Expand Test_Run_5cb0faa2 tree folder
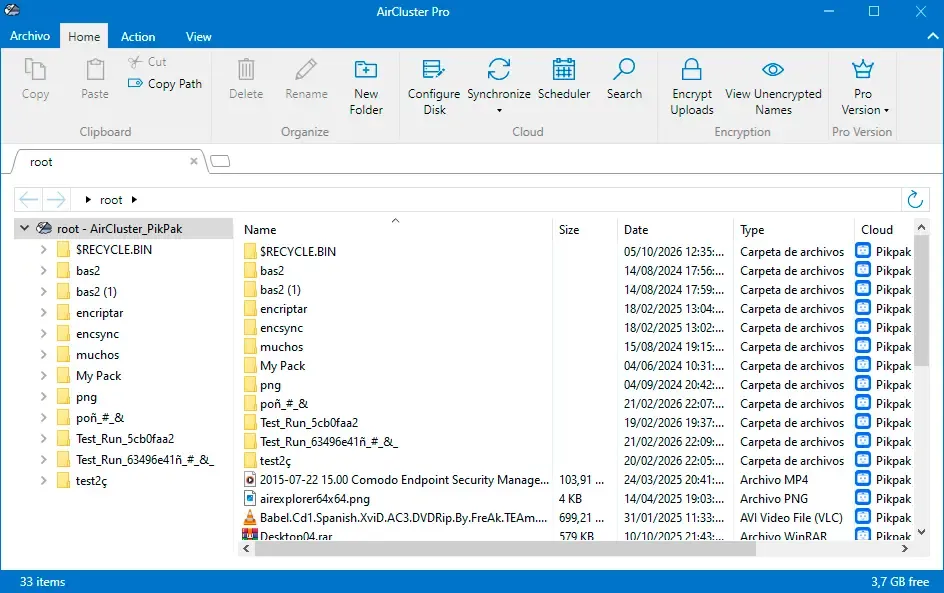Screen dimensions: 944x593 coord(43,438)
